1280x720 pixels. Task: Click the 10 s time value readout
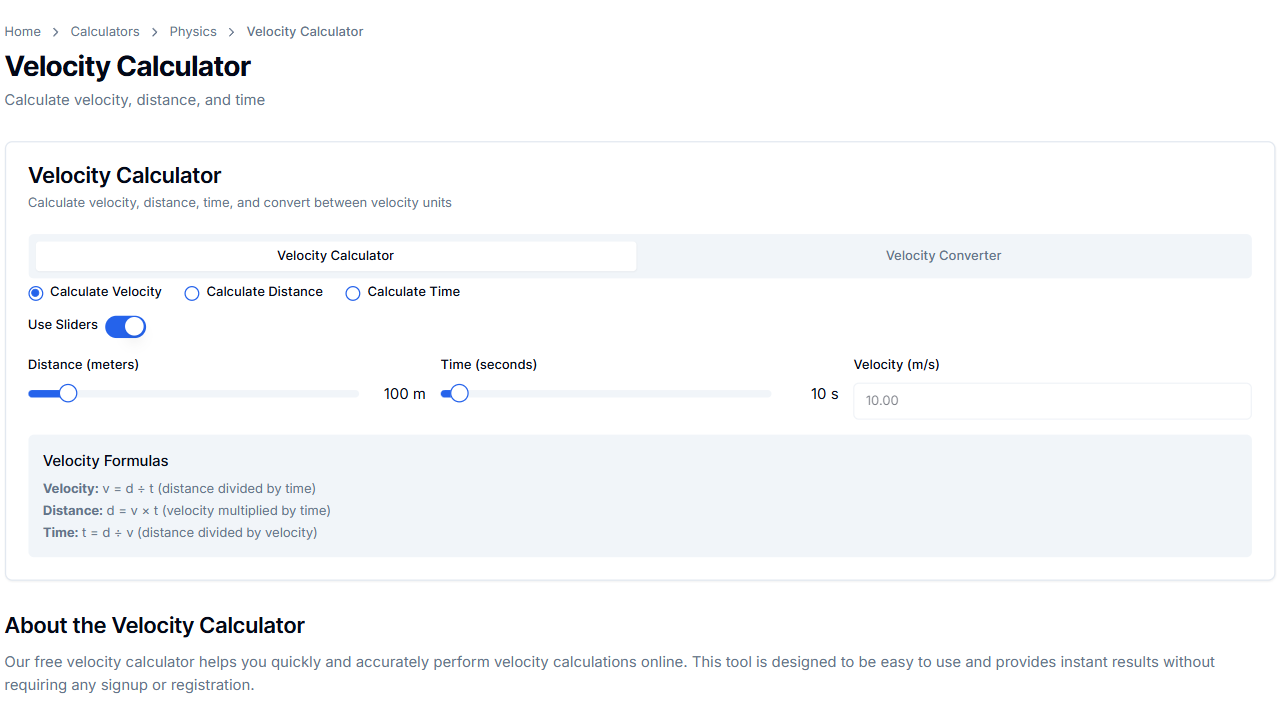(x=824, y=394)
